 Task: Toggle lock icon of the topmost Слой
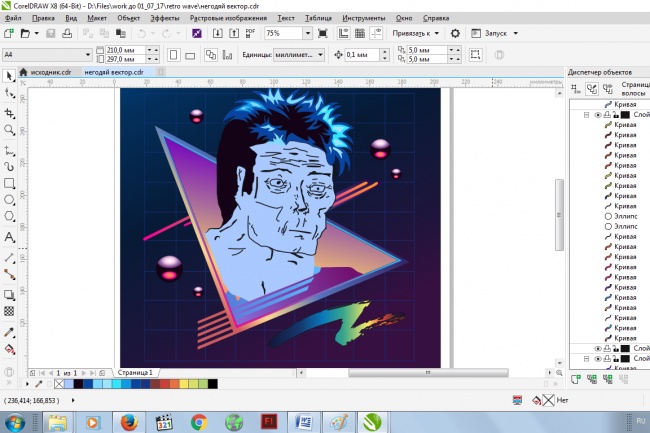pos(616,115)
